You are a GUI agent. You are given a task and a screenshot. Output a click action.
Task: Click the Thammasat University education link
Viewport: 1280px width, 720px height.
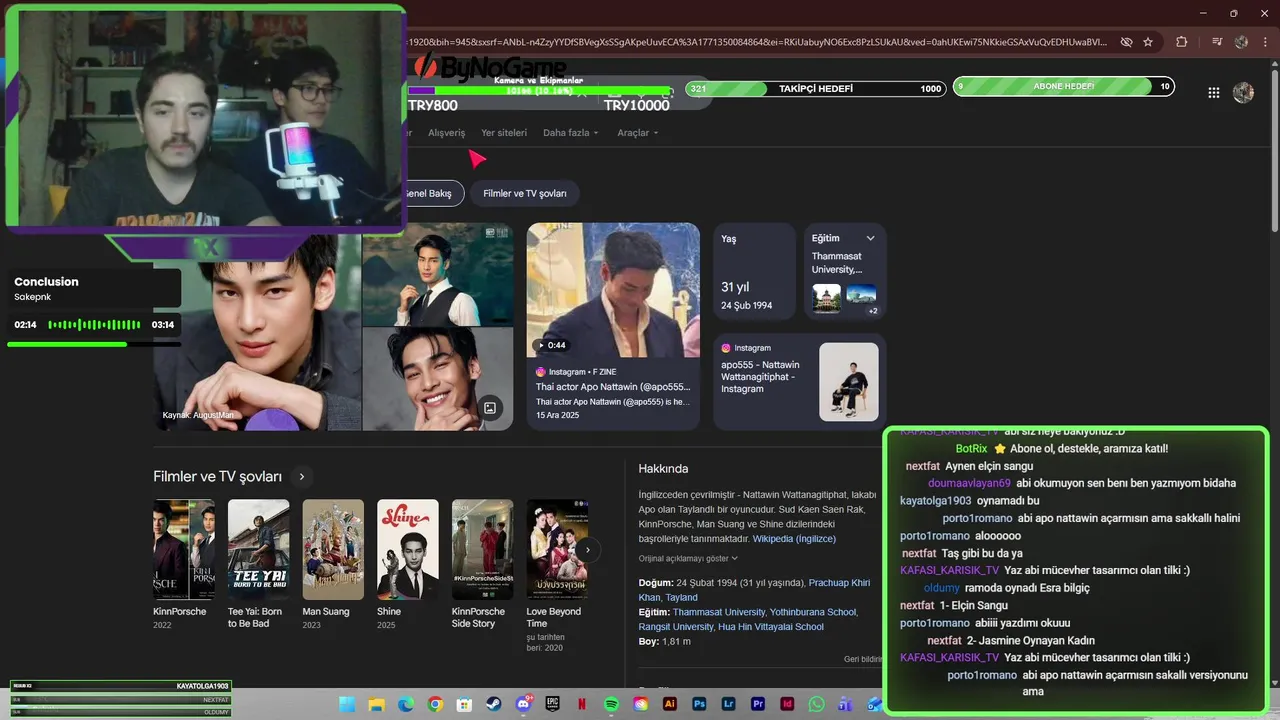719,612
